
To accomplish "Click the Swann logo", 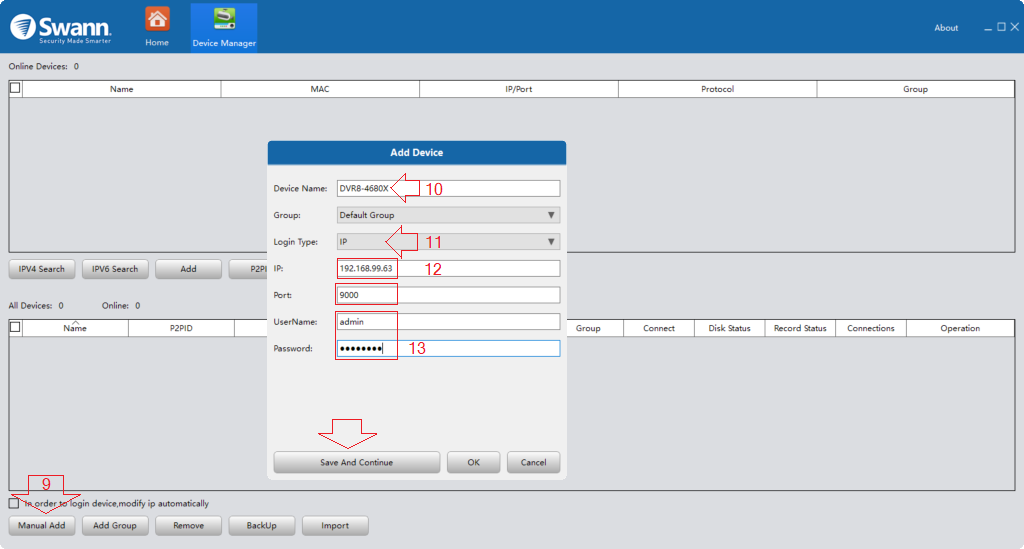I will (62, 27).
